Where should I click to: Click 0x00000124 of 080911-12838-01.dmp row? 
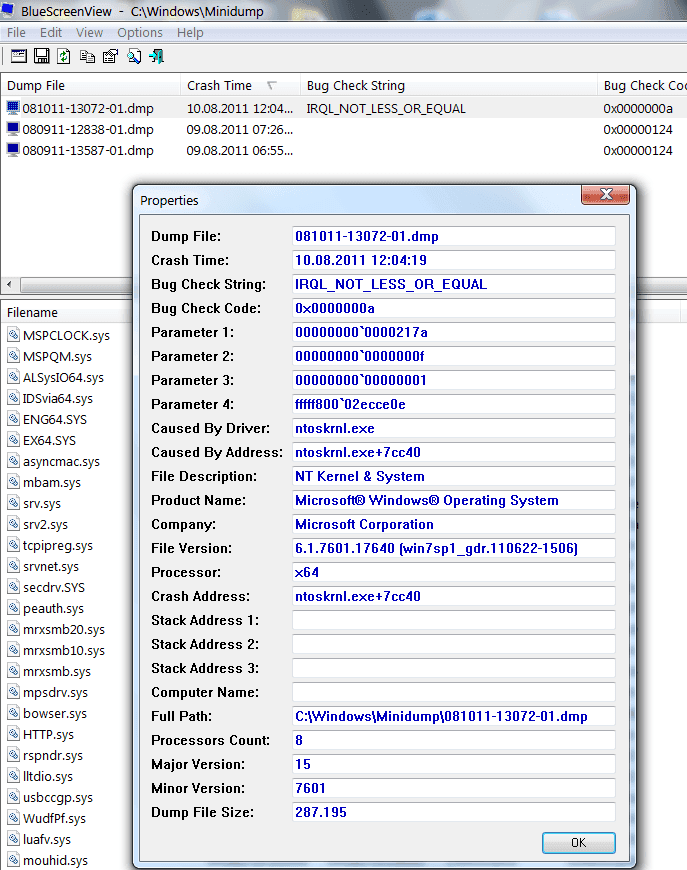click(638, 129)
